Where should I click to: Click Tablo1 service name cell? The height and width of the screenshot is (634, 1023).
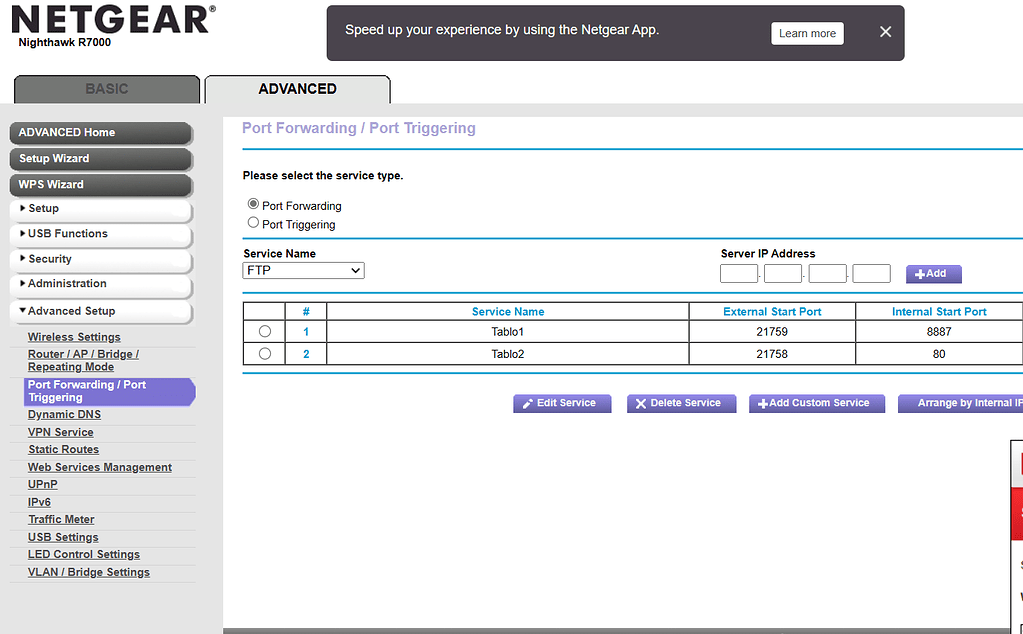point(508,331)
